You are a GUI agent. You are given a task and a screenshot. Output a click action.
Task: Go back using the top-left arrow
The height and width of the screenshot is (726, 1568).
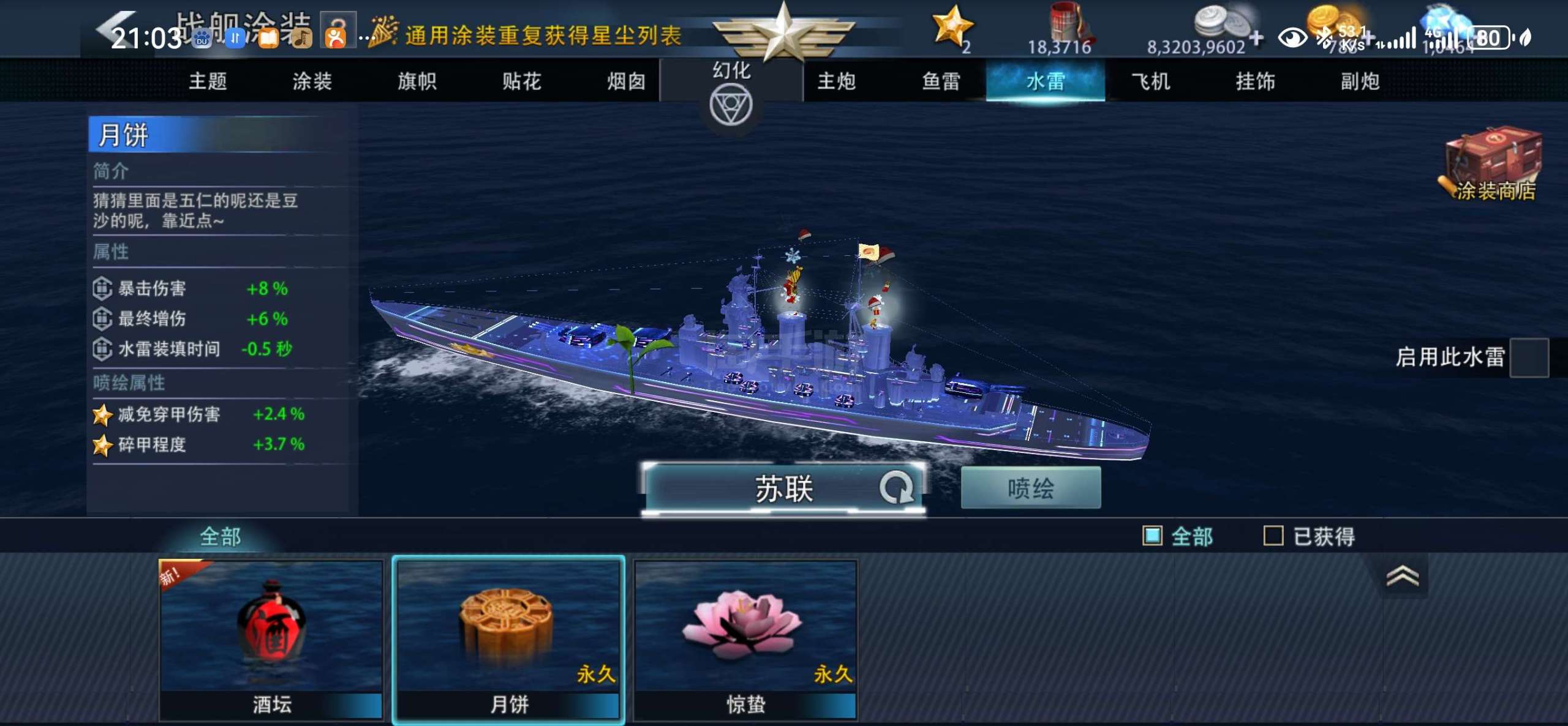coord(116,29)
